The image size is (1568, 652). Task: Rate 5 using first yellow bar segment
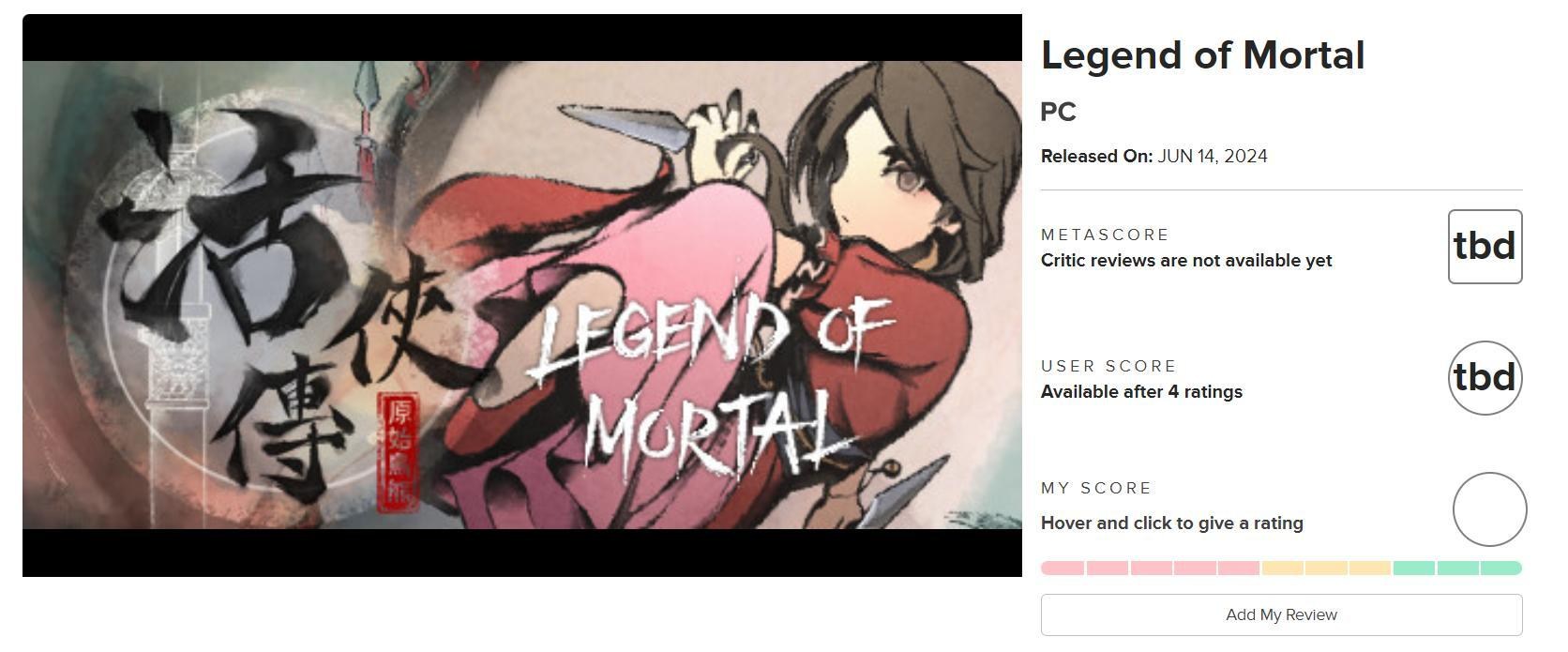coord(1283,568)
